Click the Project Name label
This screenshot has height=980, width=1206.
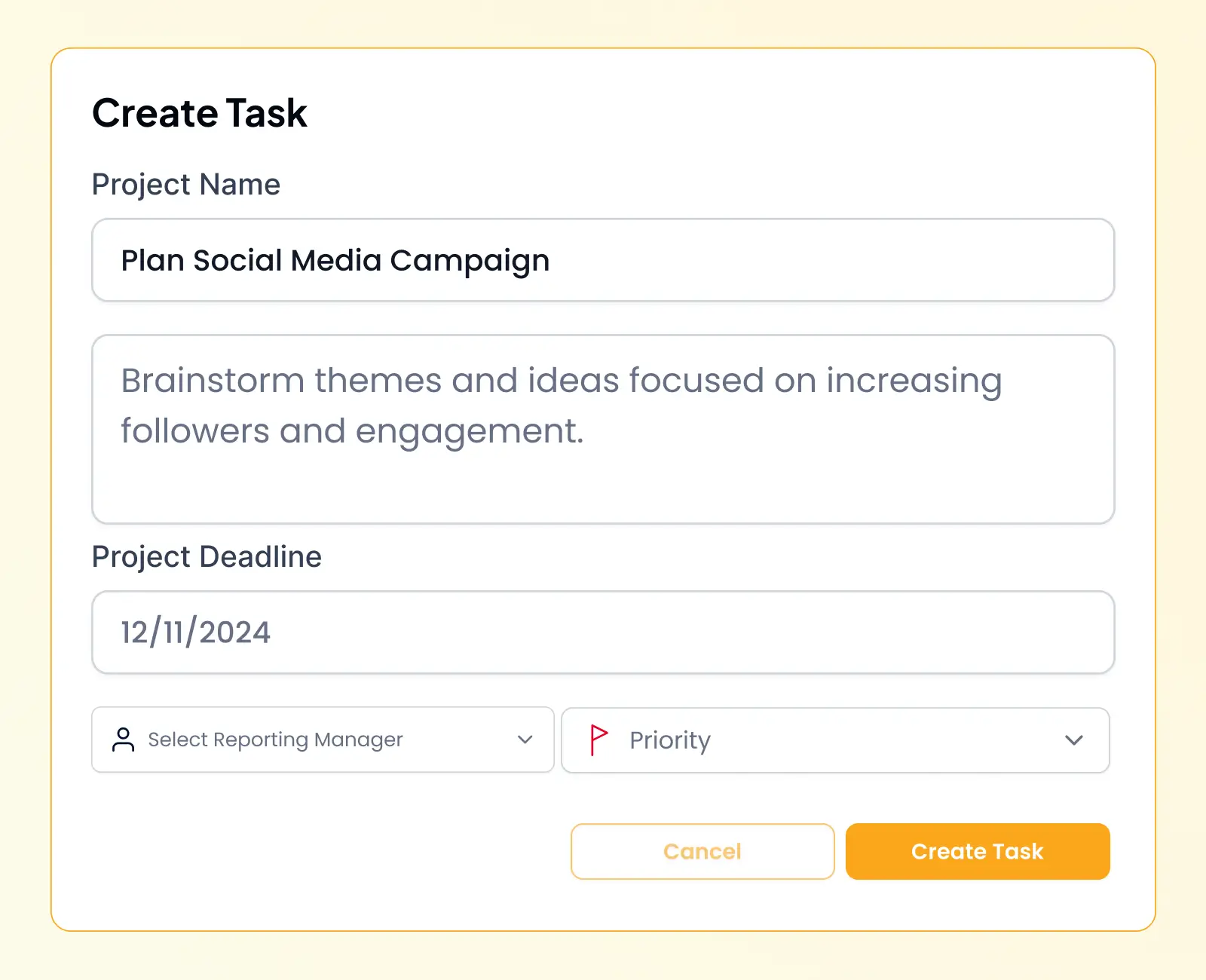click(186, 185)
